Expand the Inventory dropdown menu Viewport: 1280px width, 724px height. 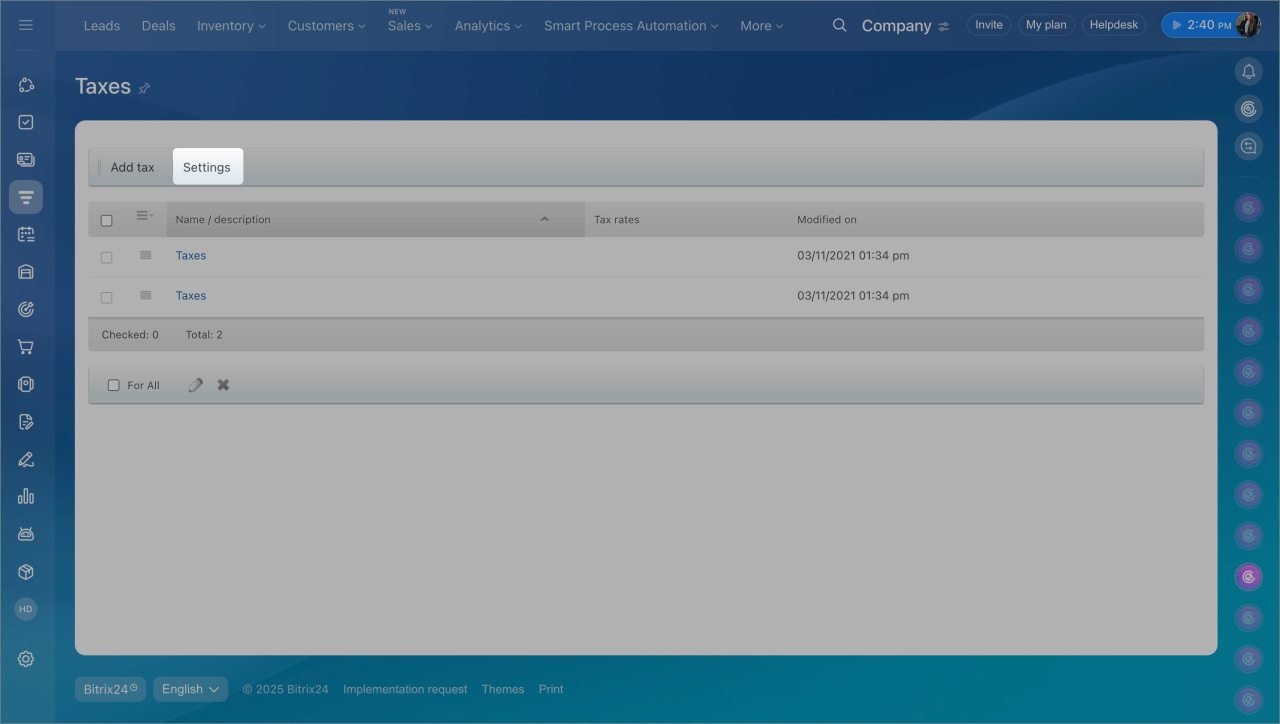coord(231,26)
